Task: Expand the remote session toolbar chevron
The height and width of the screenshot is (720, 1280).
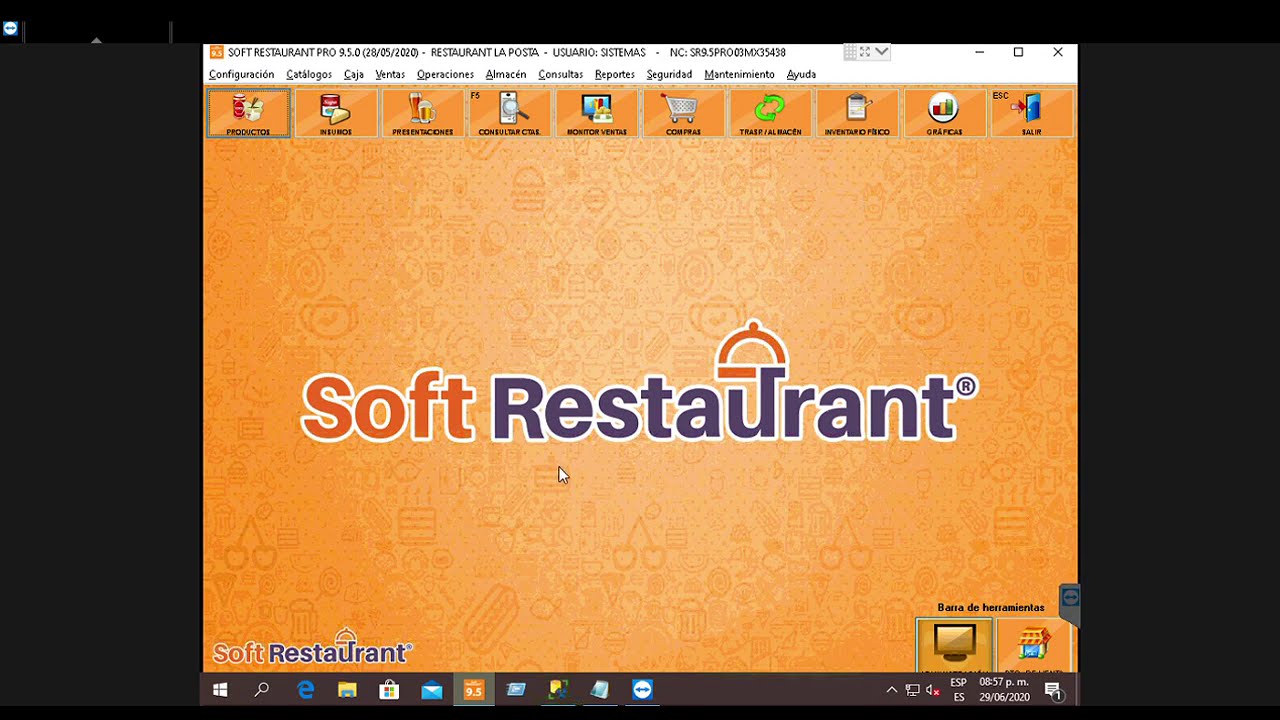Action: [882, 52]
